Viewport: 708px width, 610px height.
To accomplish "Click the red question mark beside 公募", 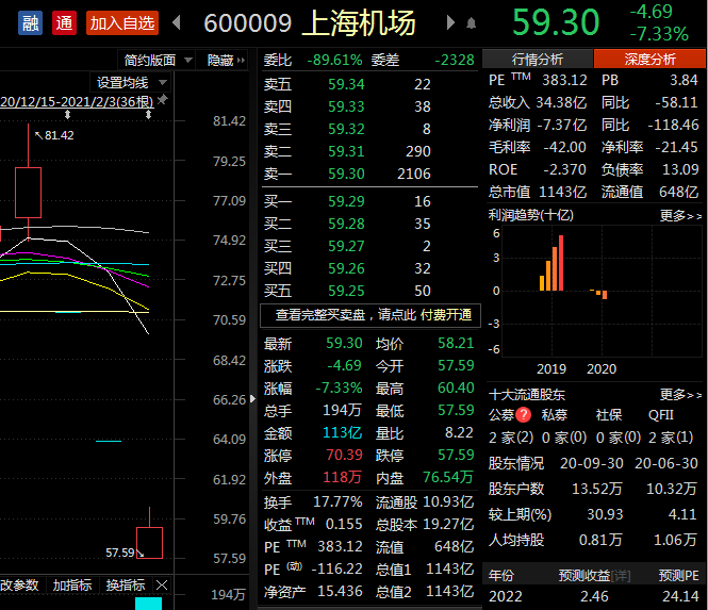I will pyautogui.click(x=524, y=414).
